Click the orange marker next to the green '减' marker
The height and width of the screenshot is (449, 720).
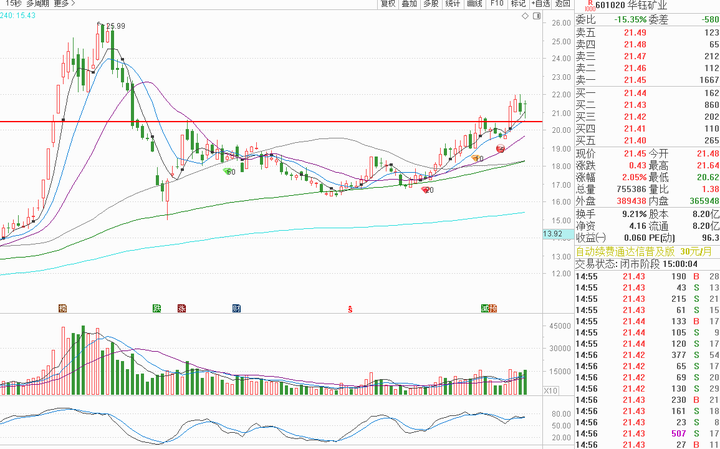pos(493,308)
